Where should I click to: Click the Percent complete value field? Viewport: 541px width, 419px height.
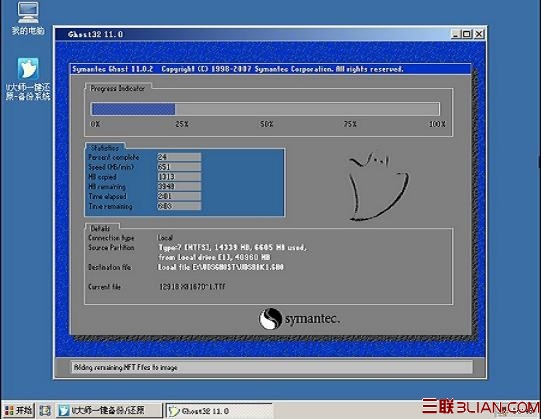click(179, 157)
